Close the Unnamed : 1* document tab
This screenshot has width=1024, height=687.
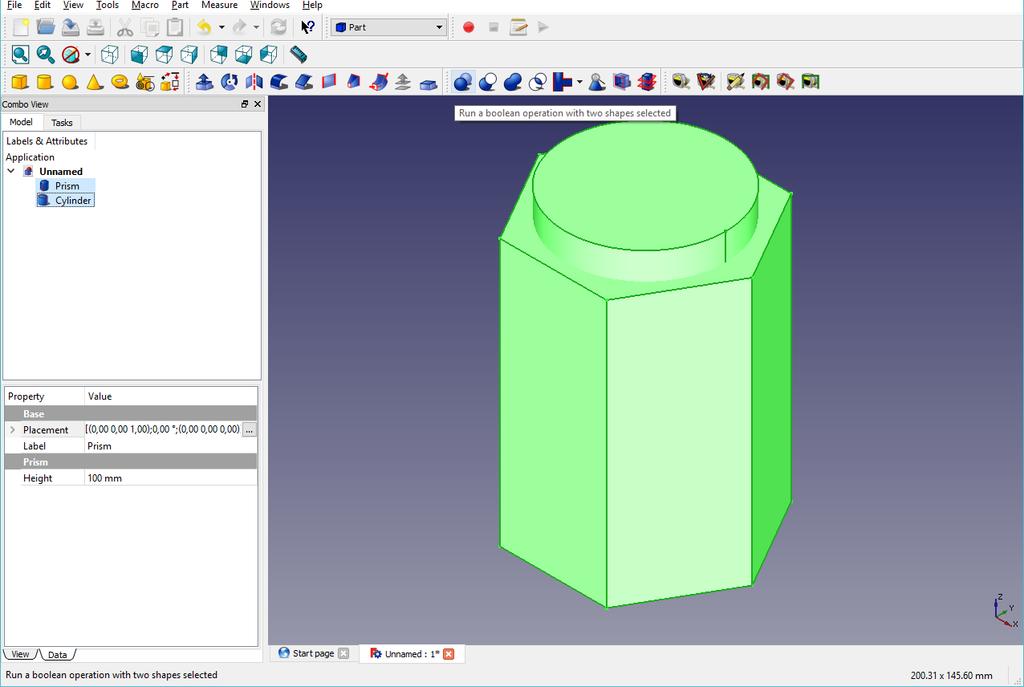[449, 654]
